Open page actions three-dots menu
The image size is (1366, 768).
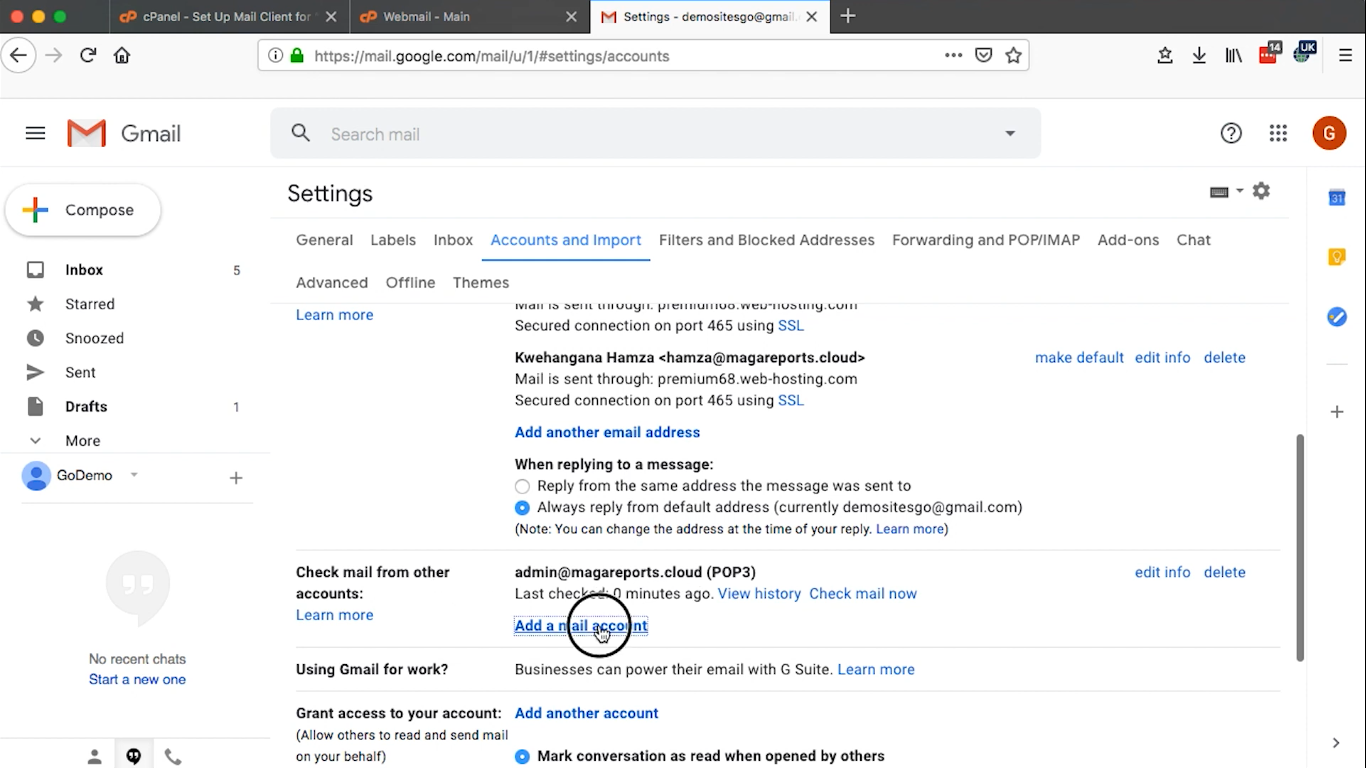point(953,56)
